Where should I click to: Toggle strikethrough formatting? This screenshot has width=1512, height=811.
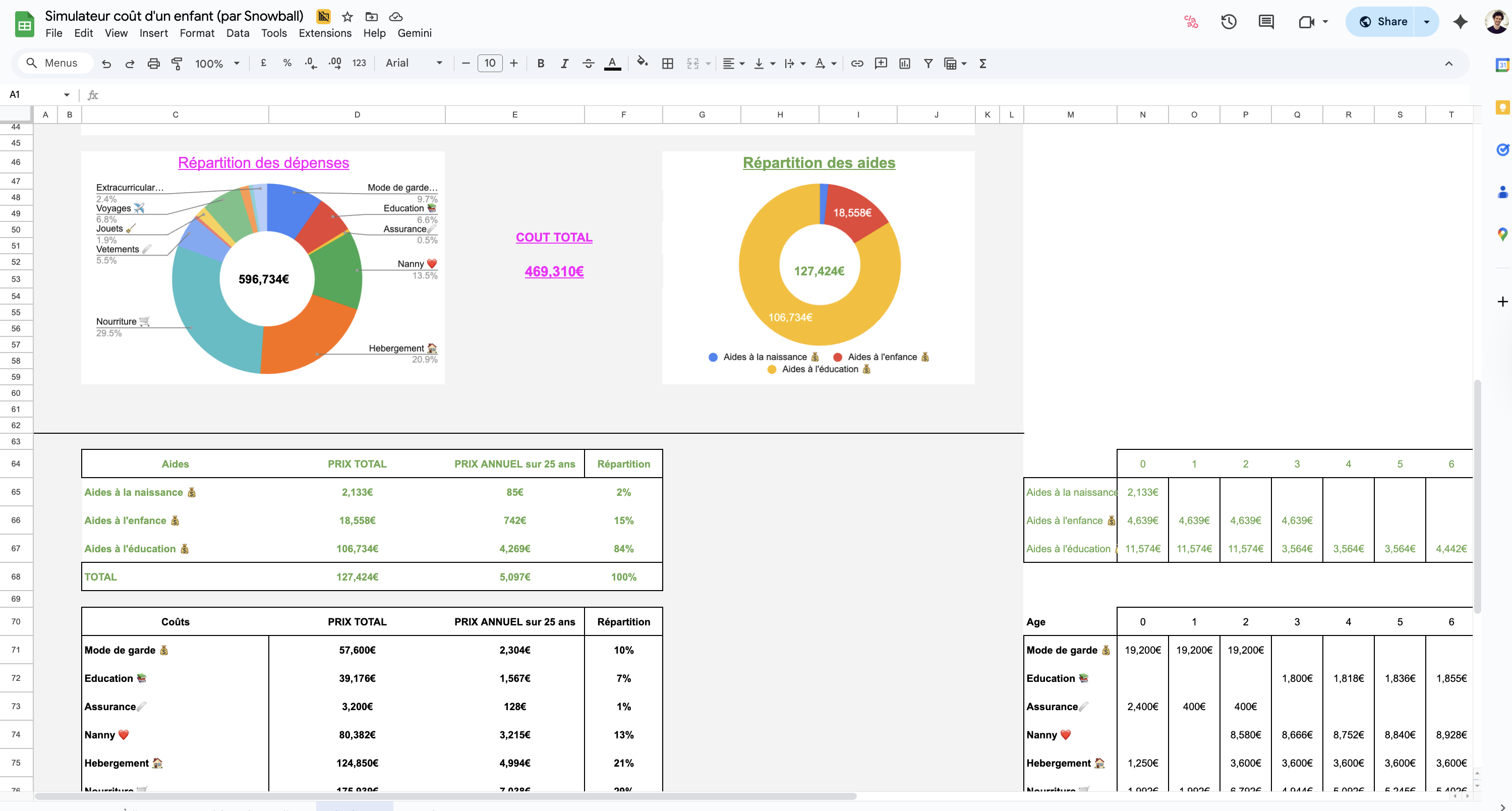pyautogui.click(x=588, y=64)
